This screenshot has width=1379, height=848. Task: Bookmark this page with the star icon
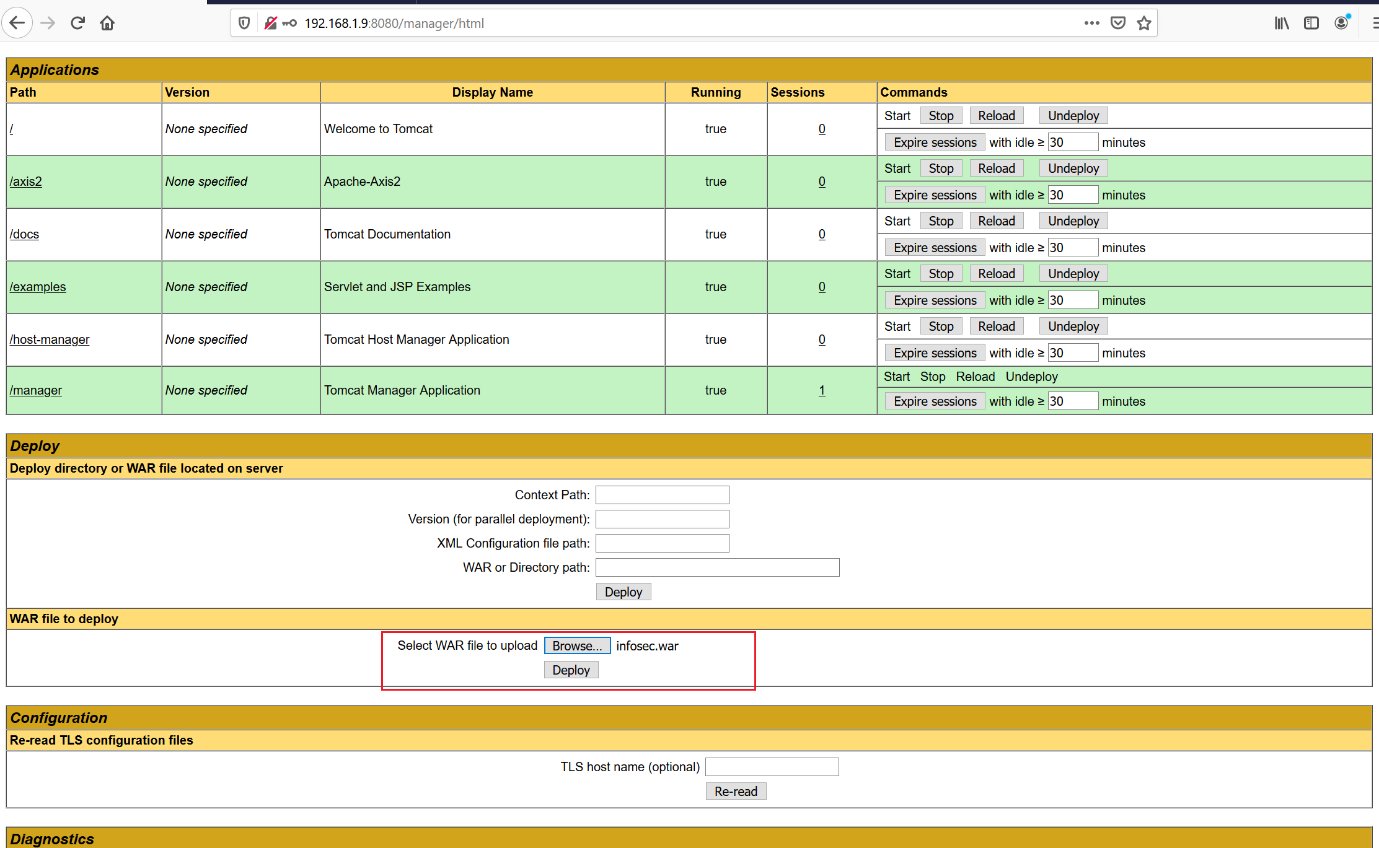(1144, 23)
